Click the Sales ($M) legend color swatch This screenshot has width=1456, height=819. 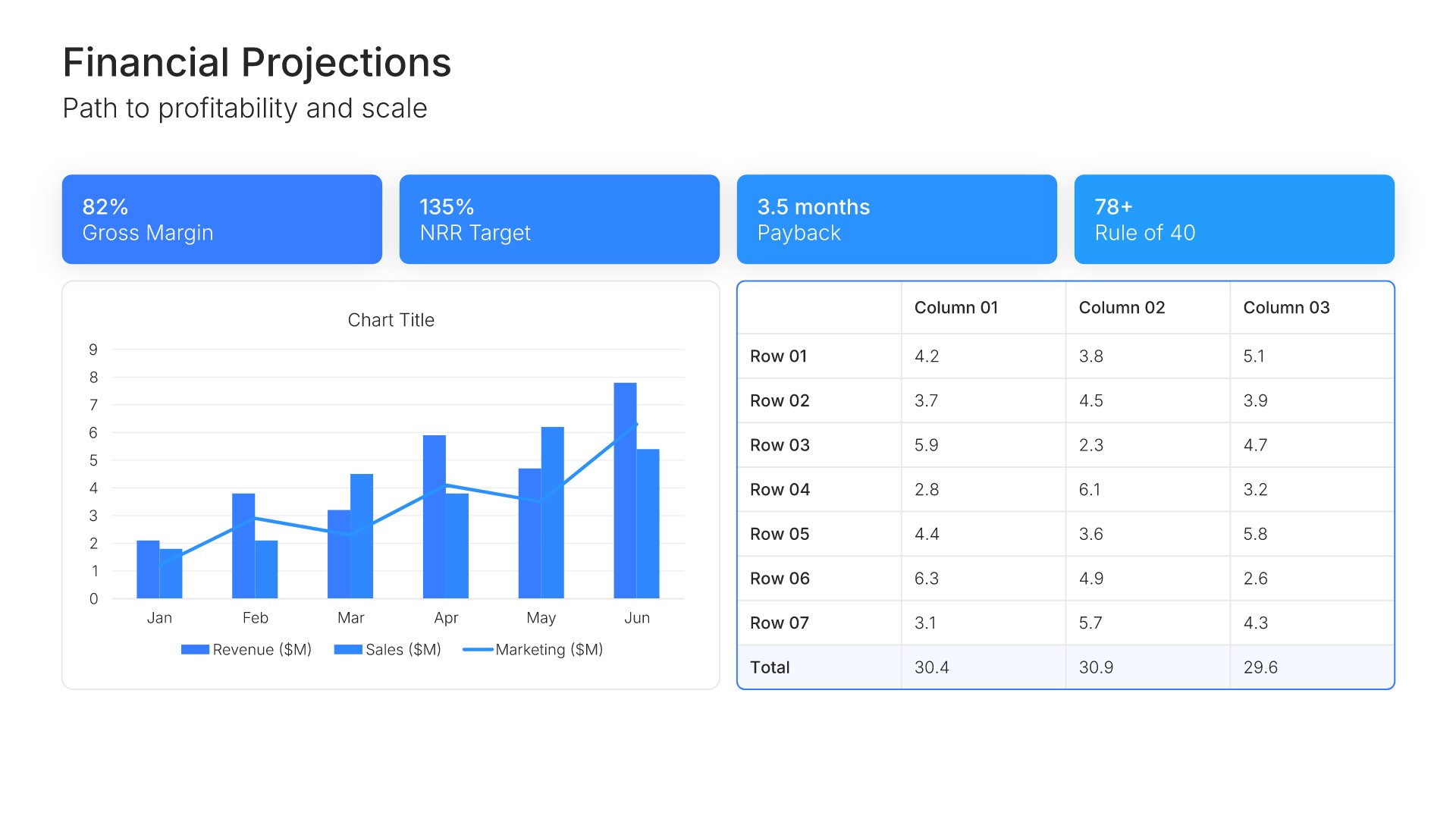click(347, 650)
